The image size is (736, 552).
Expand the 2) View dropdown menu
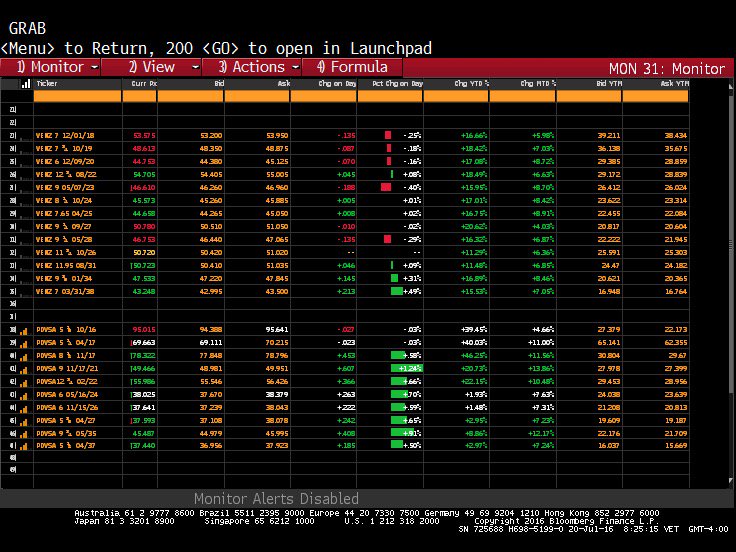pos(152,67)
